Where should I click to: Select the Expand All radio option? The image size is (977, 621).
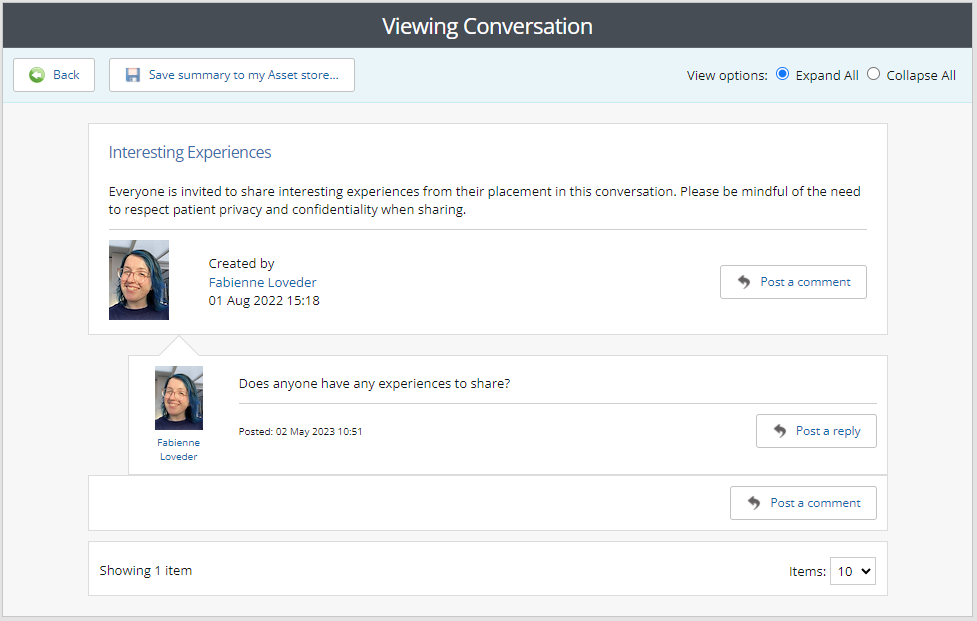[x=783, y=74]
